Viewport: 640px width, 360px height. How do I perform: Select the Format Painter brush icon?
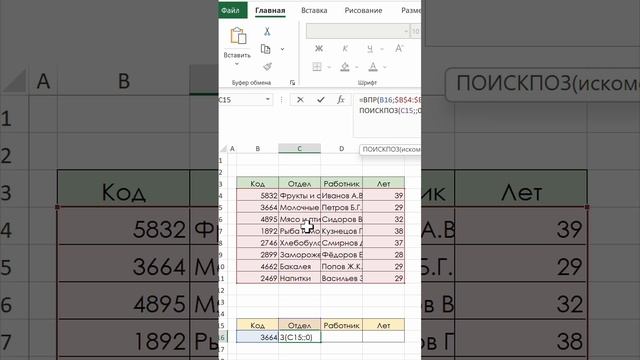[x=267, y=66]
